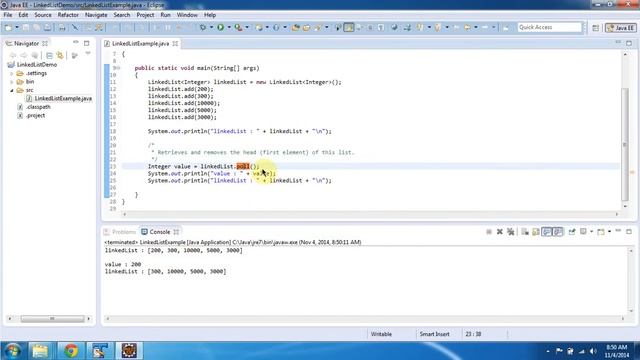The height and width of the screenshot is (360, 640).
Task: Collapse All in Navigator toolbar
Action: tap(49, 55)
